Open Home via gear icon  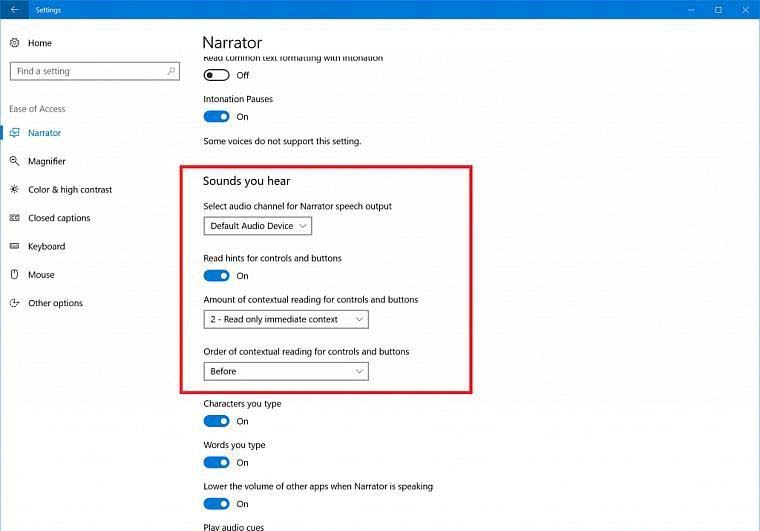[x=15, y=43]
